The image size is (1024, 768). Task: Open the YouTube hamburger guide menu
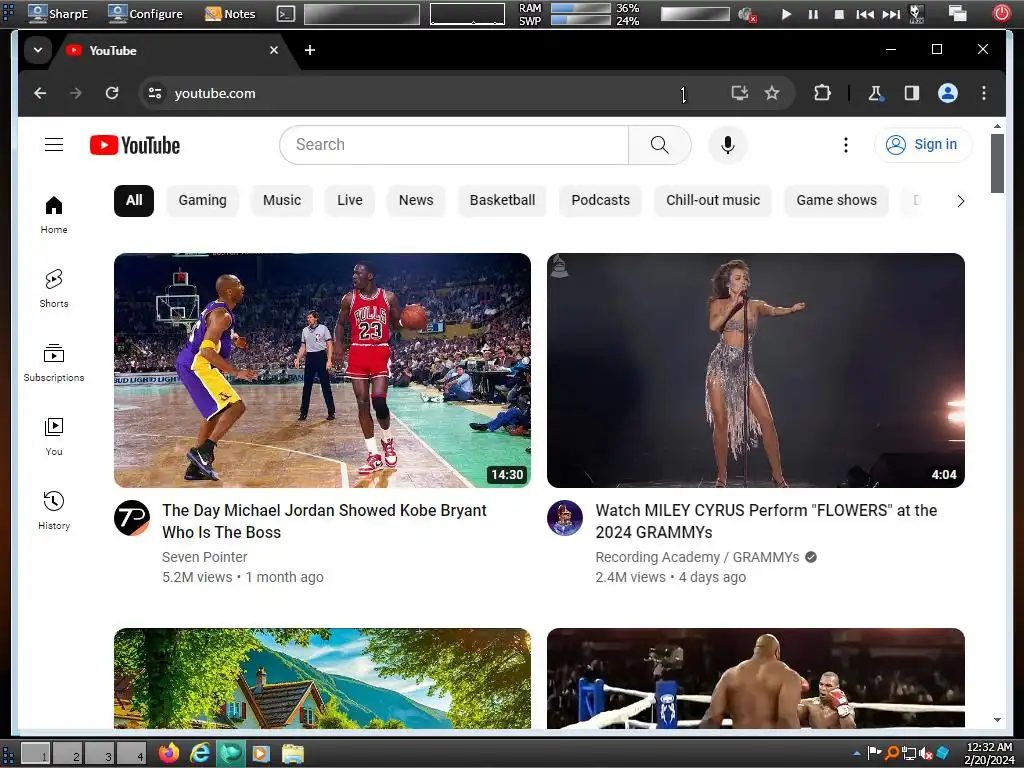(x=54, y=144)
